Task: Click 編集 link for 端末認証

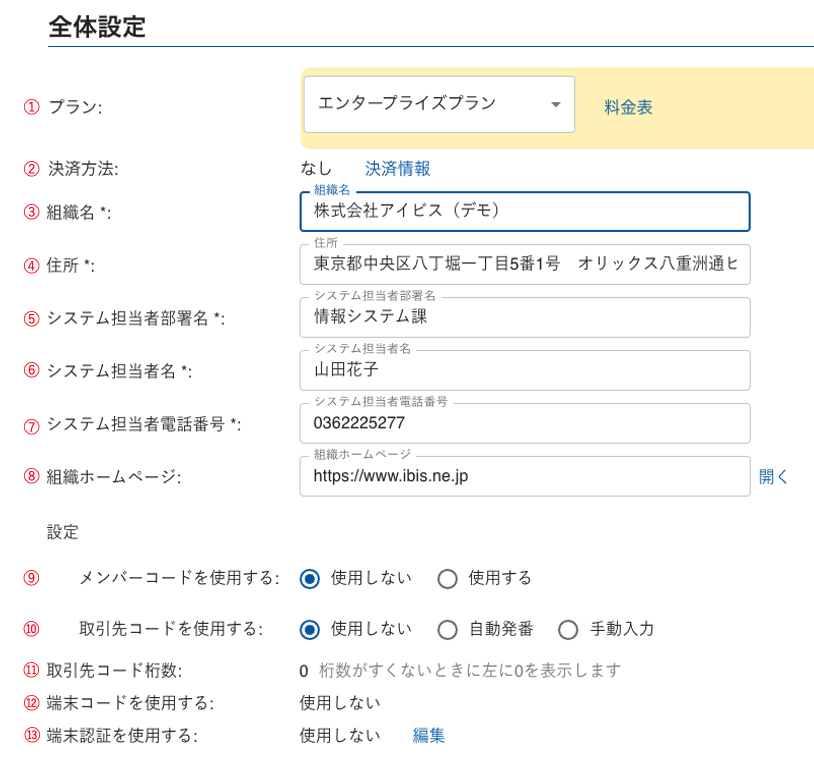Action: tap(429, 735)
